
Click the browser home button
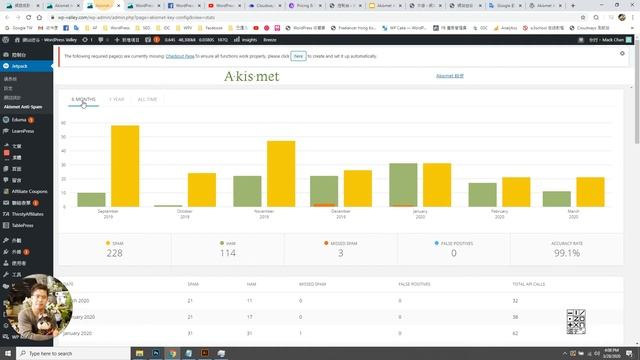[39, 18]
